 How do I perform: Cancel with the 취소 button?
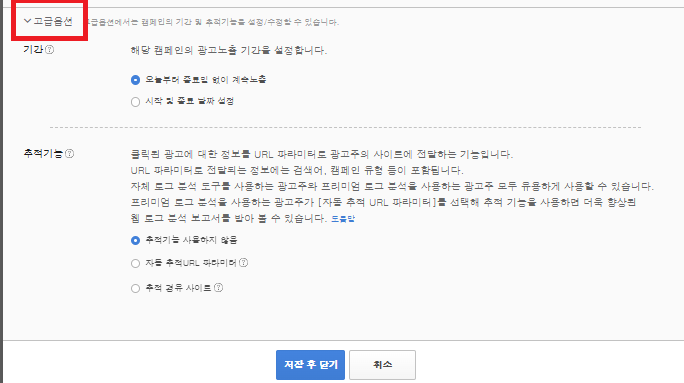coord(382,365)
